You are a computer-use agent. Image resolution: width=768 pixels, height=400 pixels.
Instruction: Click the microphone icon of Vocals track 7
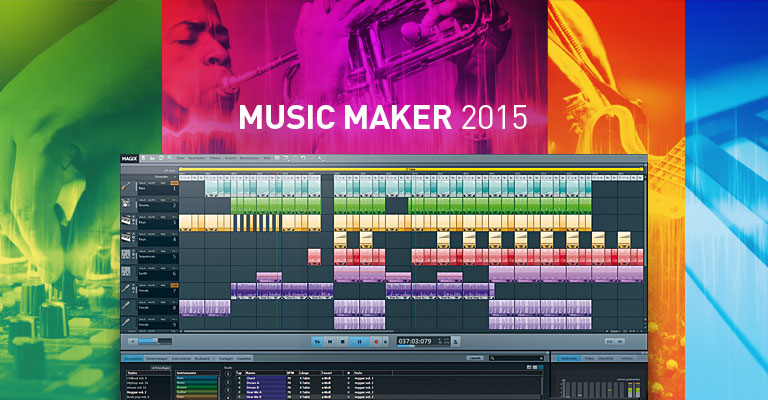coord(126,289)
